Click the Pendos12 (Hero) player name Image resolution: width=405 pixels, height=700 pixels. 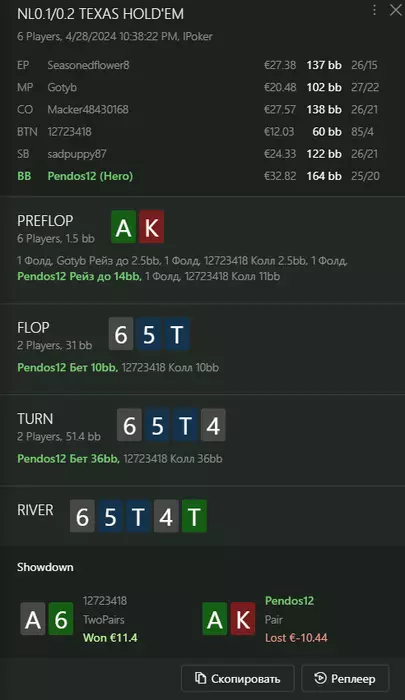click(90, 176)
